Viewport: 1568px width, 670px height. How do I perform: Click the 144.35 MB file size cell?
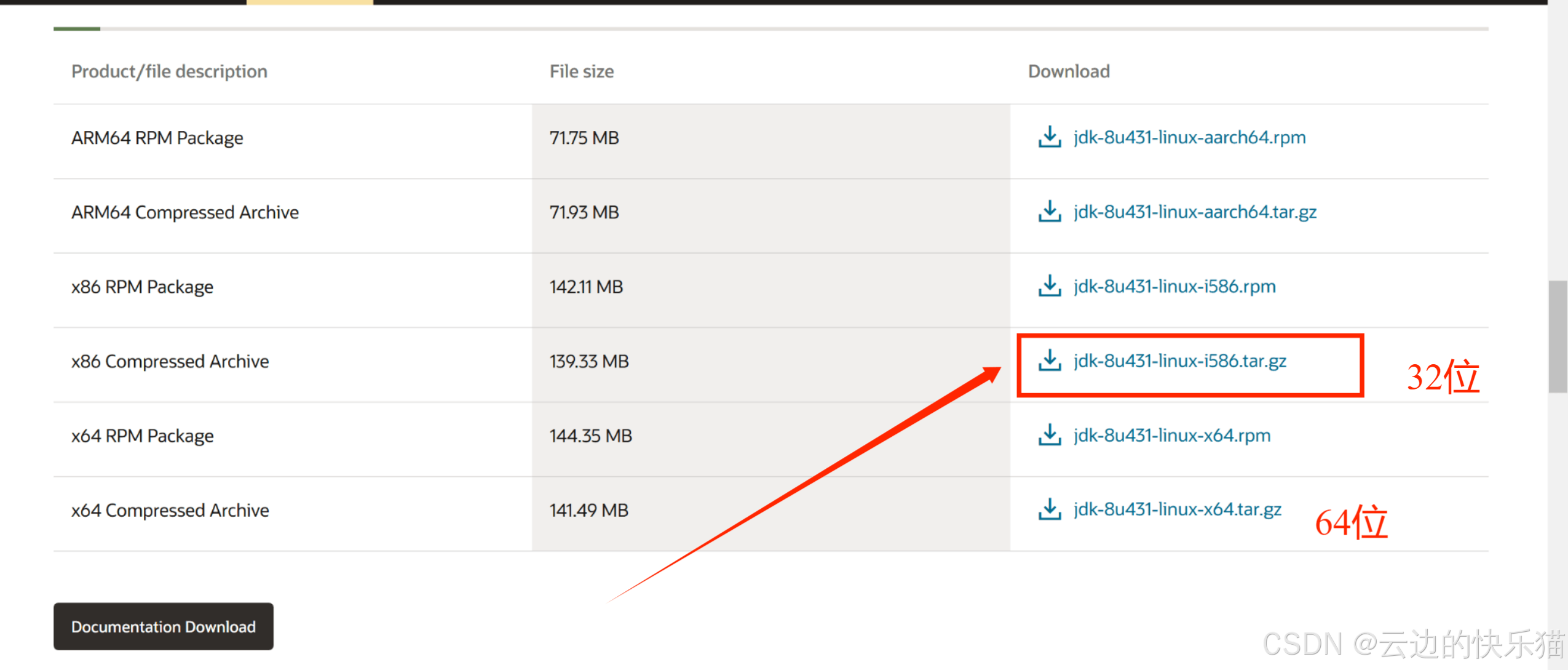[x=770, y=439]
